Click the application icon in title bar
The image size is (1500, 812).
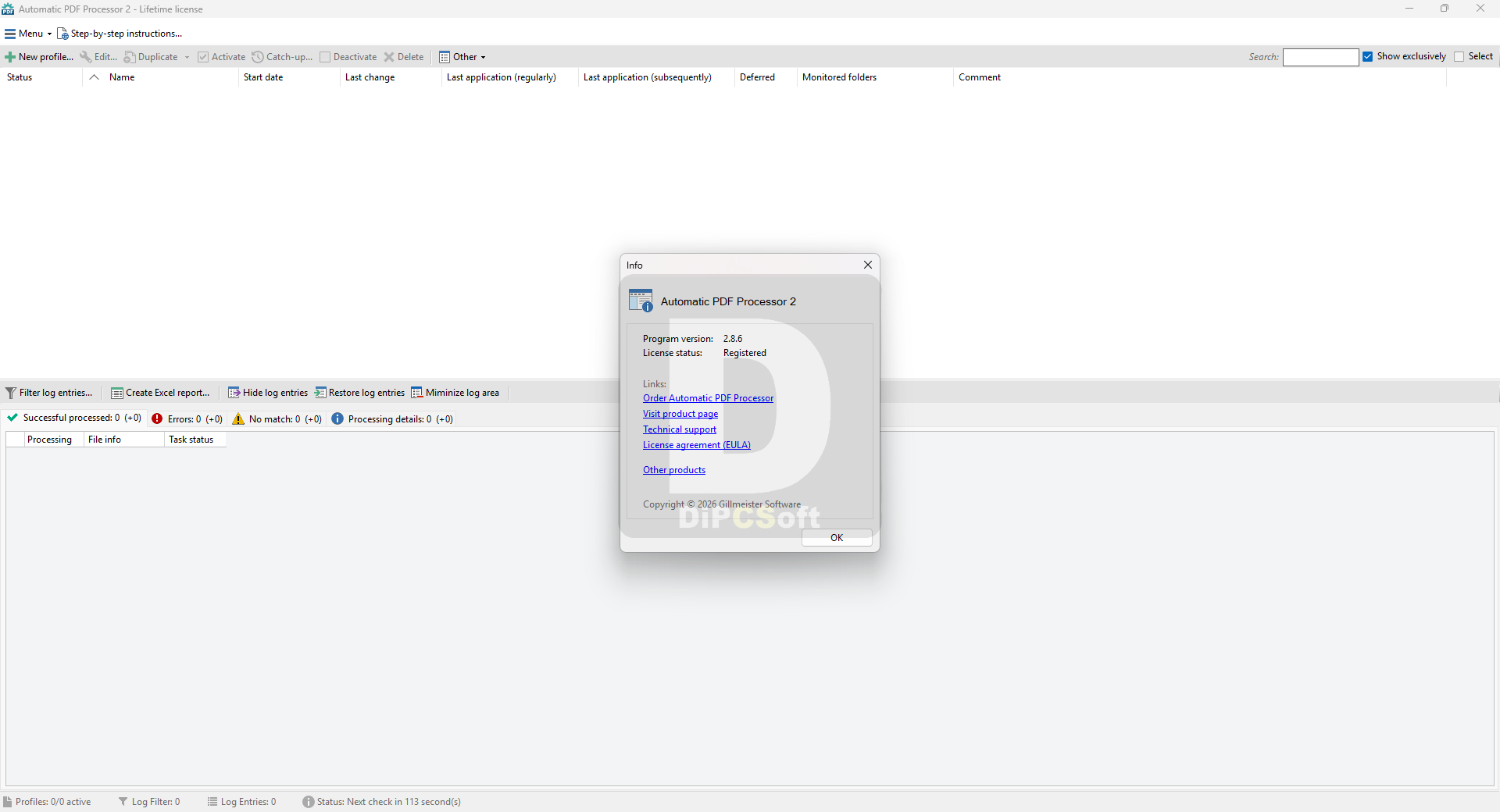(x=8, y=9)
